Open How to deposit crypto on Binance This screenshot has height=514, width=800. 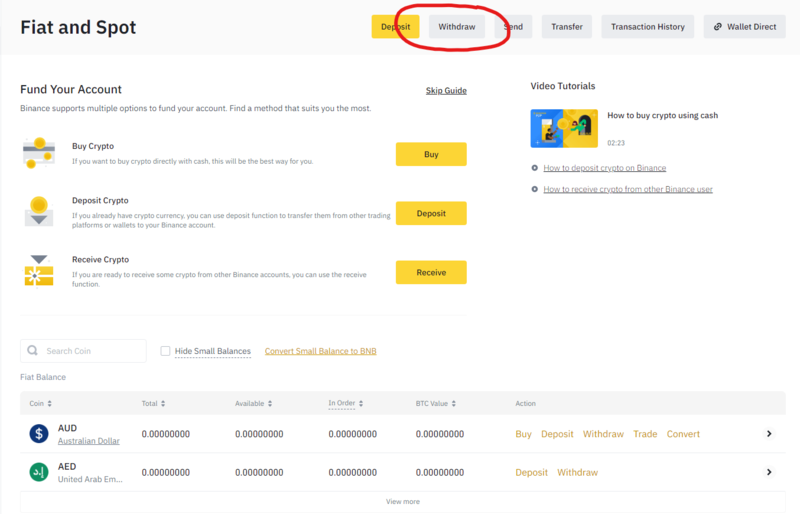[x=605, y=168]
